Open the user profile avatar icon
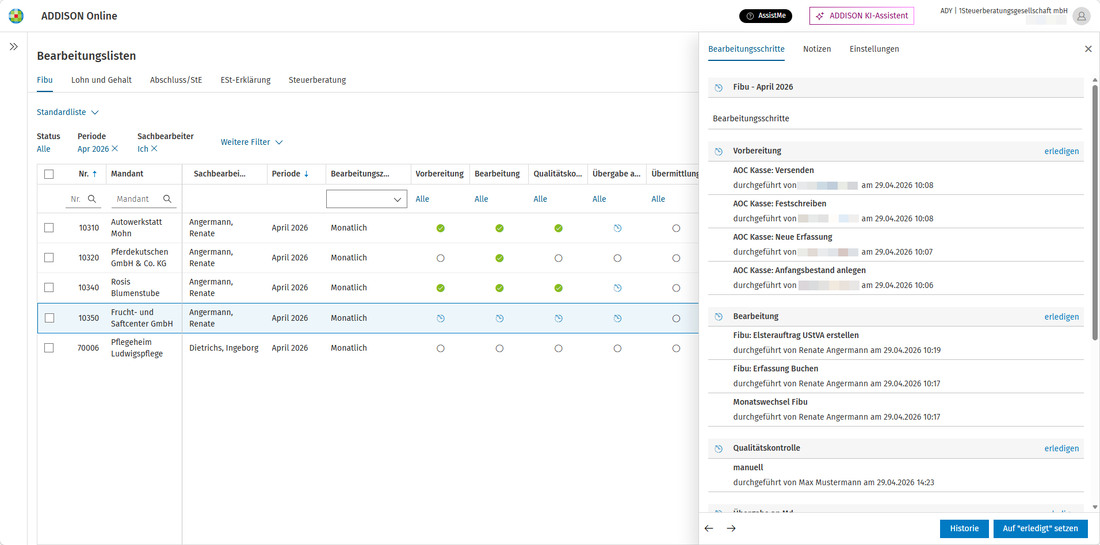Screen dimensions: 1100x545 point(1080,16)
